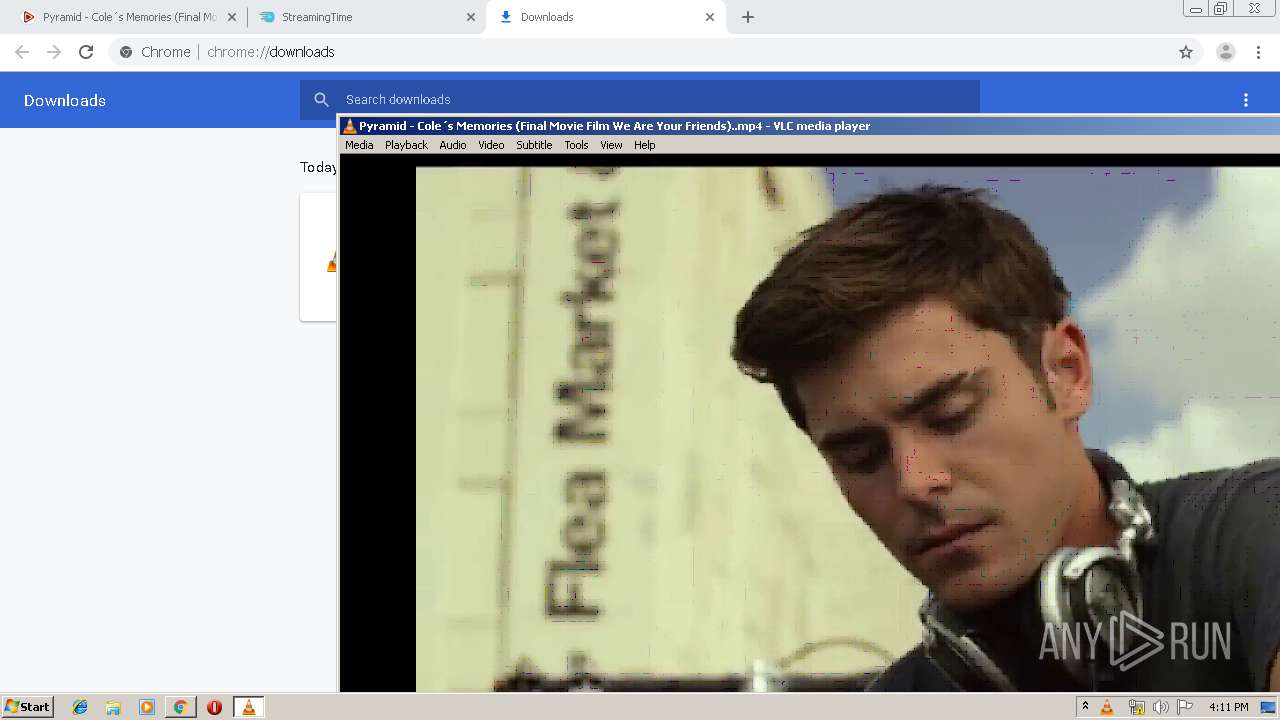Minimize the Chrome window
The height and width of the screenshot is (720, 1280).
1195,9
